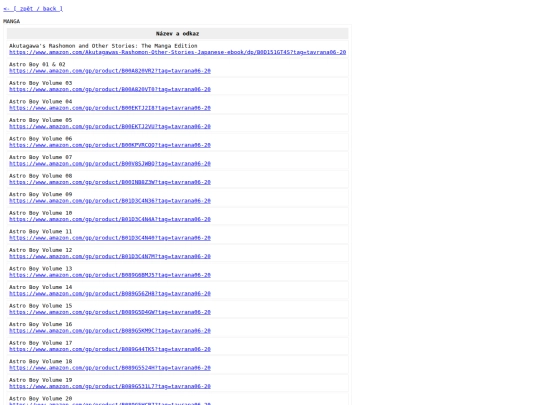
Task: Open the Astro Boy Volume 14 link
Action: [x=110, y=294]
